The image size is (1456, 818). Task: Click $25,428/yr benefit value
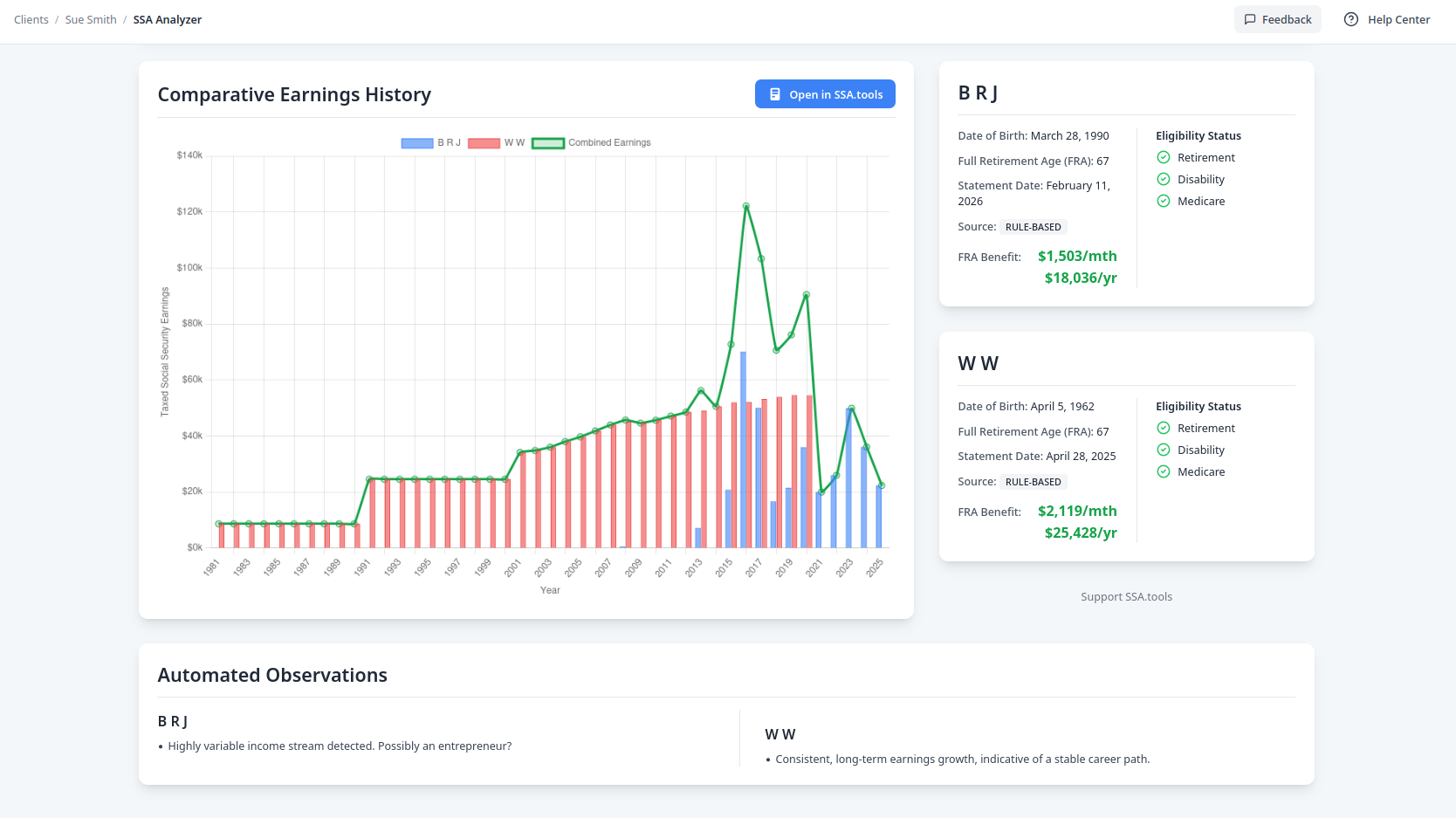[1081, 533]
